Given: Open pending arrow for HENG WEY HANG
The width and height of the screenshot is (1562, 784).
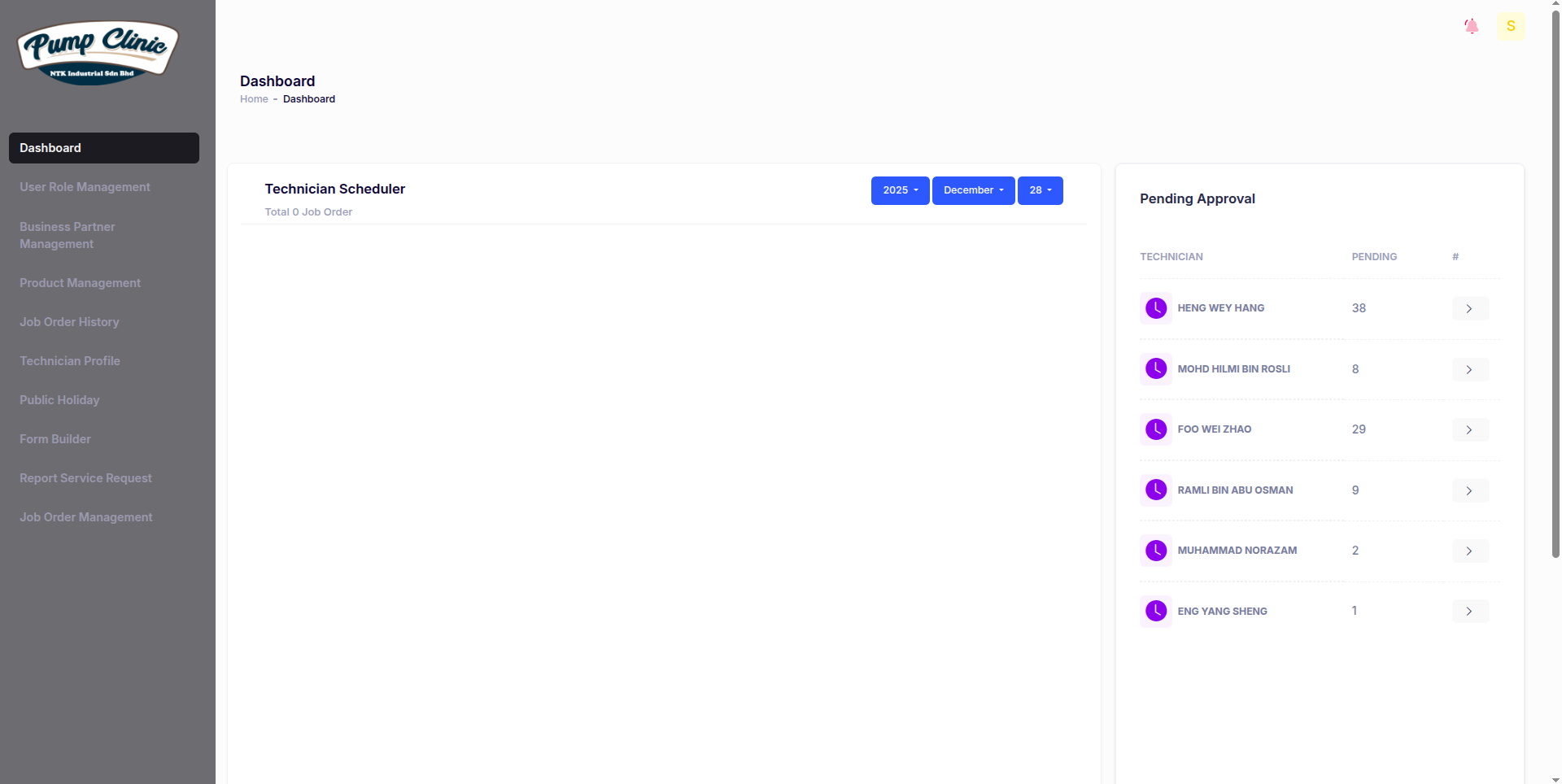Looking at the screenshot, I should [1470, 309].
